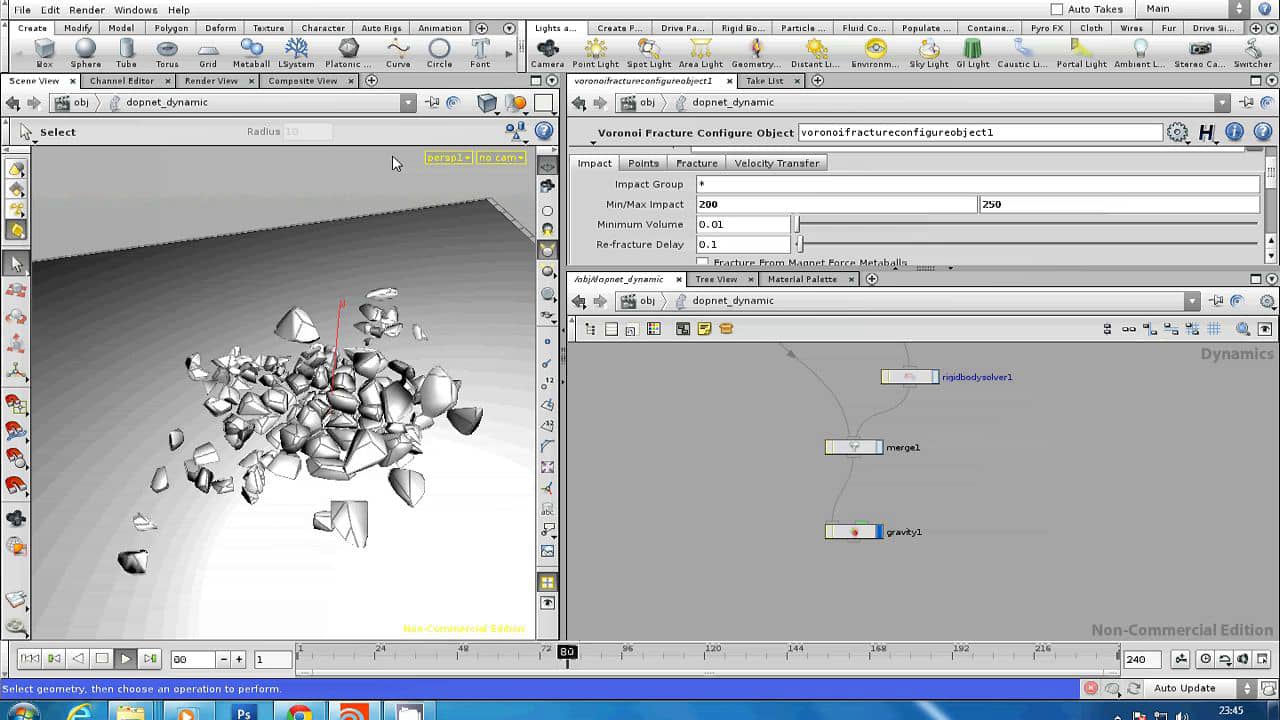Screen dimensions: 1280x720
Task: Expand parameter pane path dropdown arrow
Action: pyautogui.click(x=1222, y=102)
